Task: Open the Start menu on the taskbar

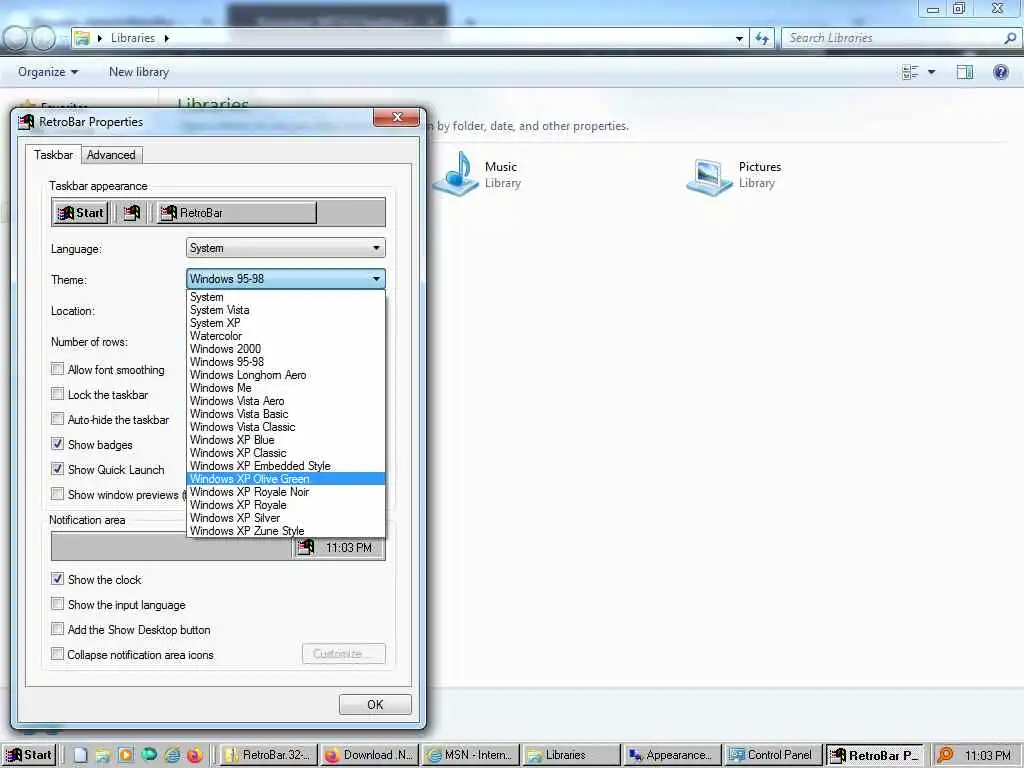Action: 29,755
